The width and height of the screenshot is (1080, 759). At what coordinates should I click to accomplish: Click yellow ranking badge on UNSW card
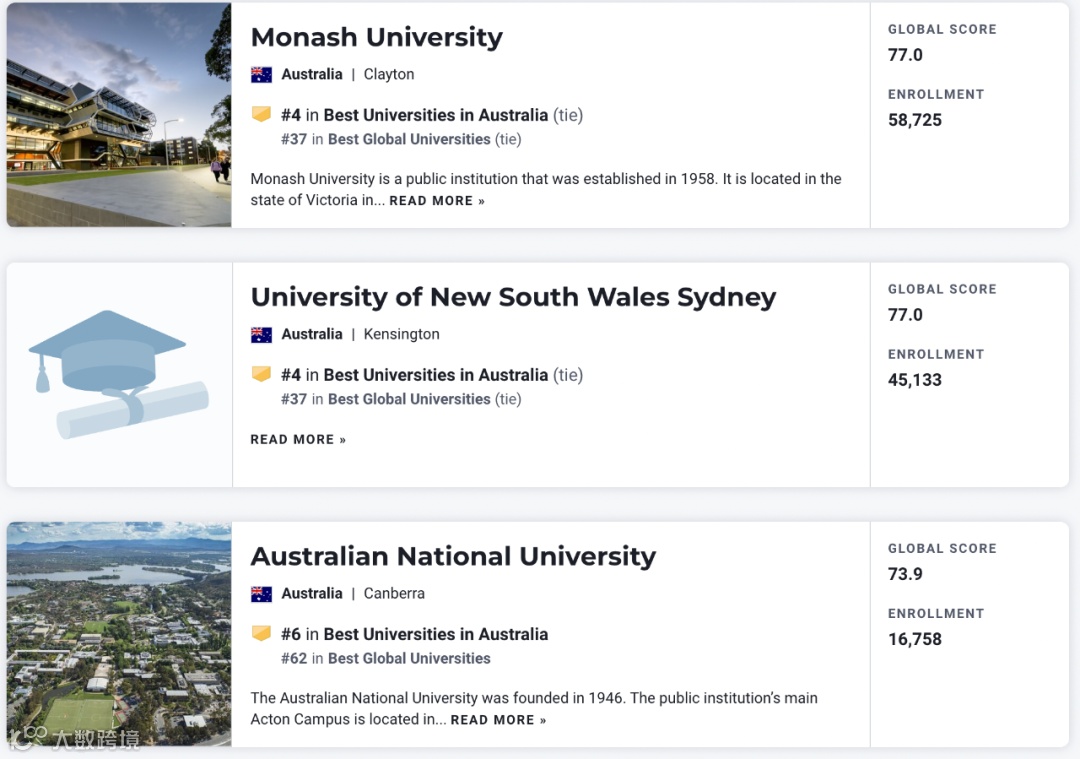[261, 375]
